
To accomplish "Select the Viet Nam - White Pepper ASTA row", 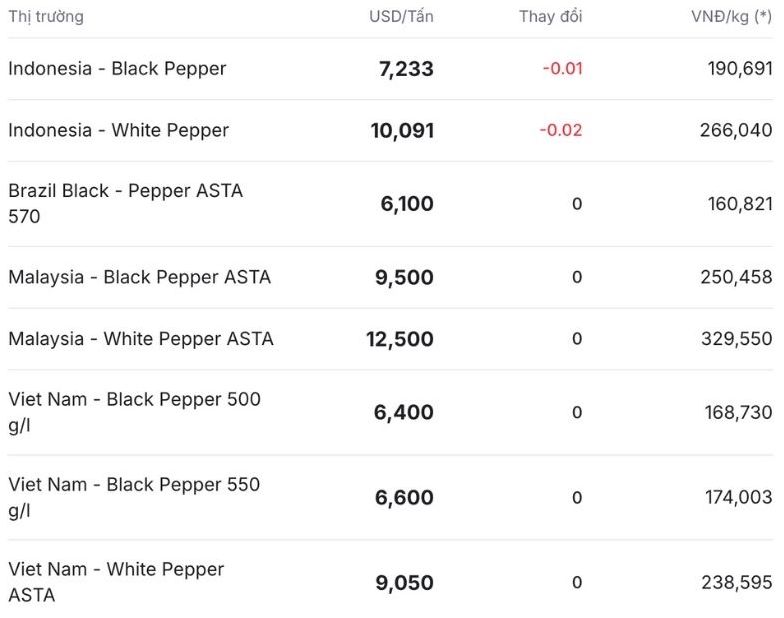I will (x=116, y=582).
